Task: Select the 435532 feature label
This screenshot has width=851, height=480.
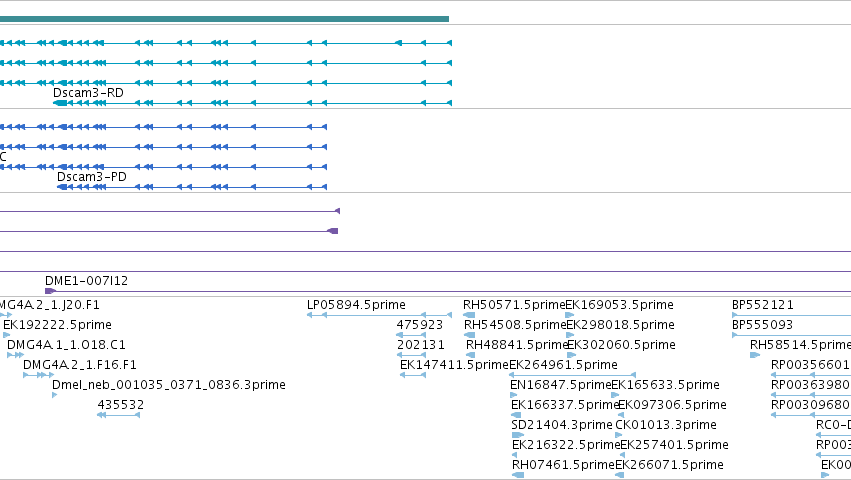Action: pyautogui.click(x=120, y=405)
